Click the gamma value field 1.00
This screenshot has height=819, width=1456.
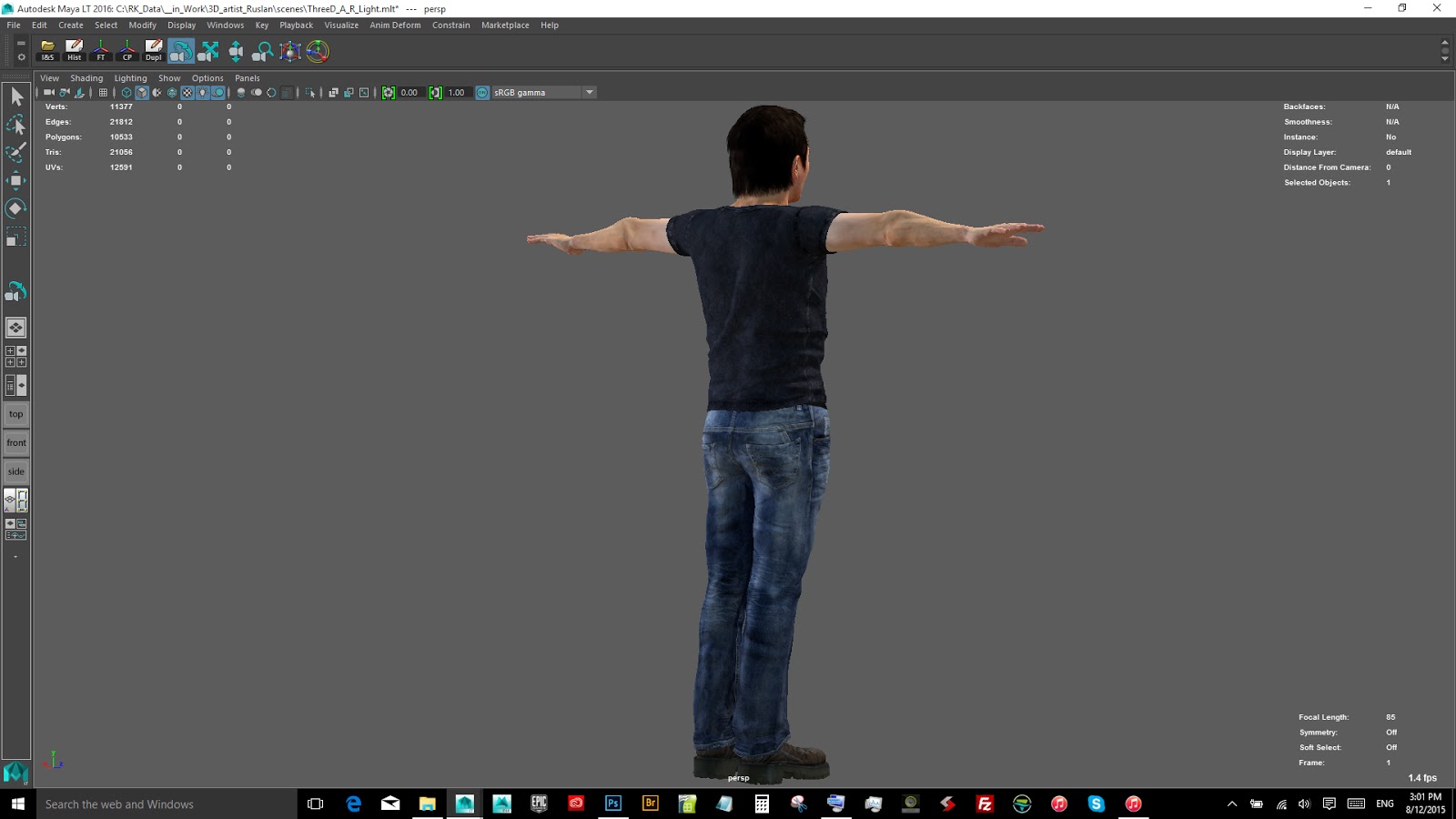click(x=457, y=93)
